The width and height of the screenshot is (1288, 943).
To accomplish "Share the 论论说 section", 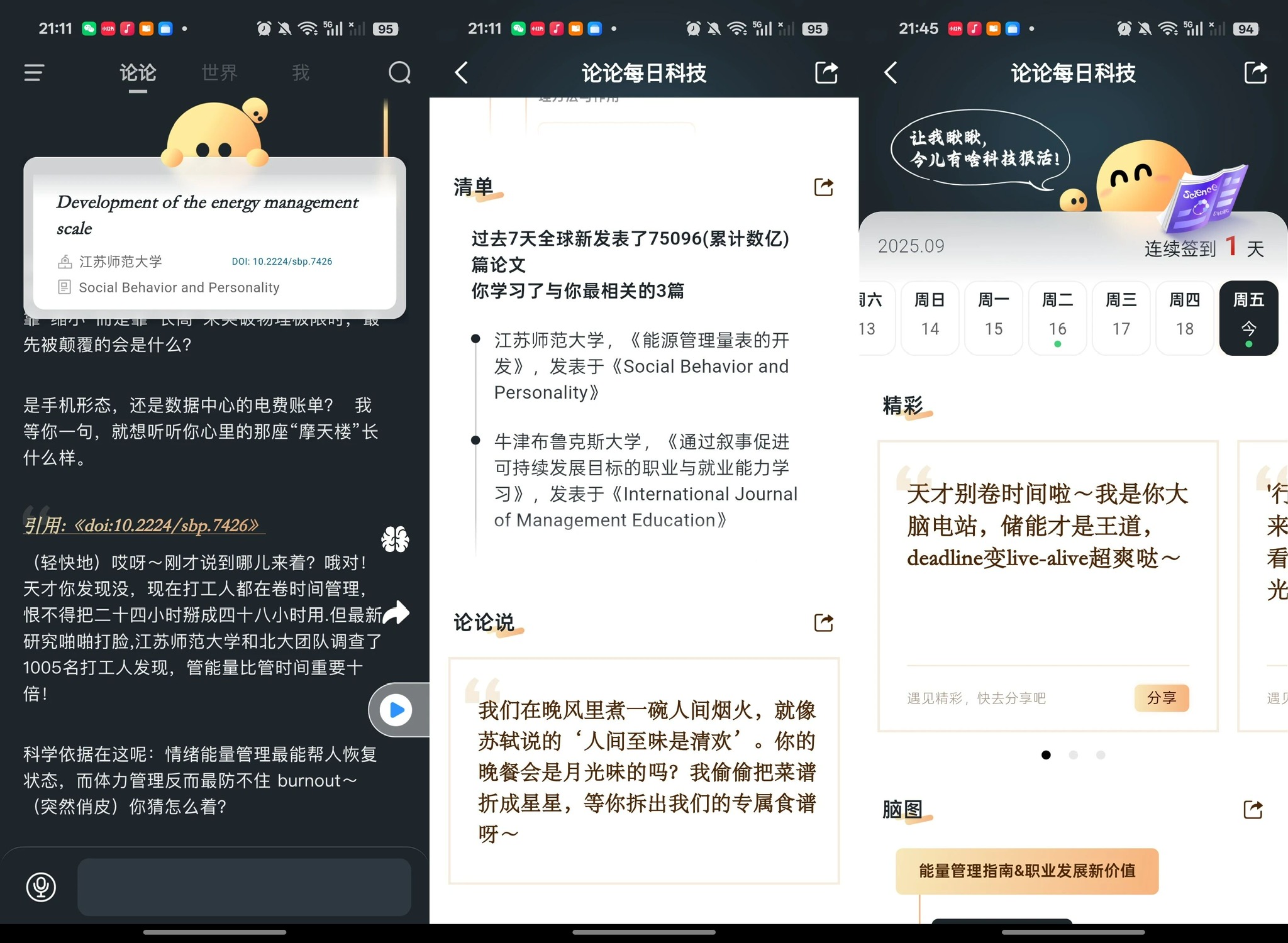I will (823, 622).
